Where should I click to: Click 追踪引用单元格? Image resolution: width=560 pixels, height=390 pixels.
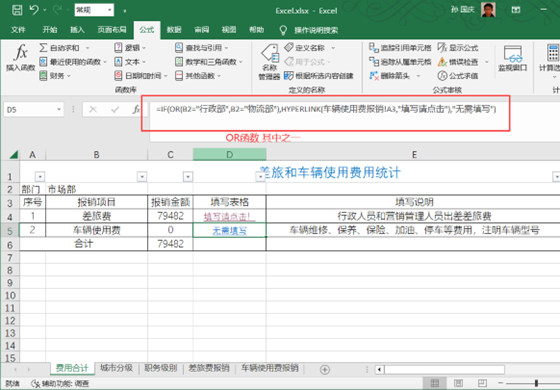[x=400, y=48]
